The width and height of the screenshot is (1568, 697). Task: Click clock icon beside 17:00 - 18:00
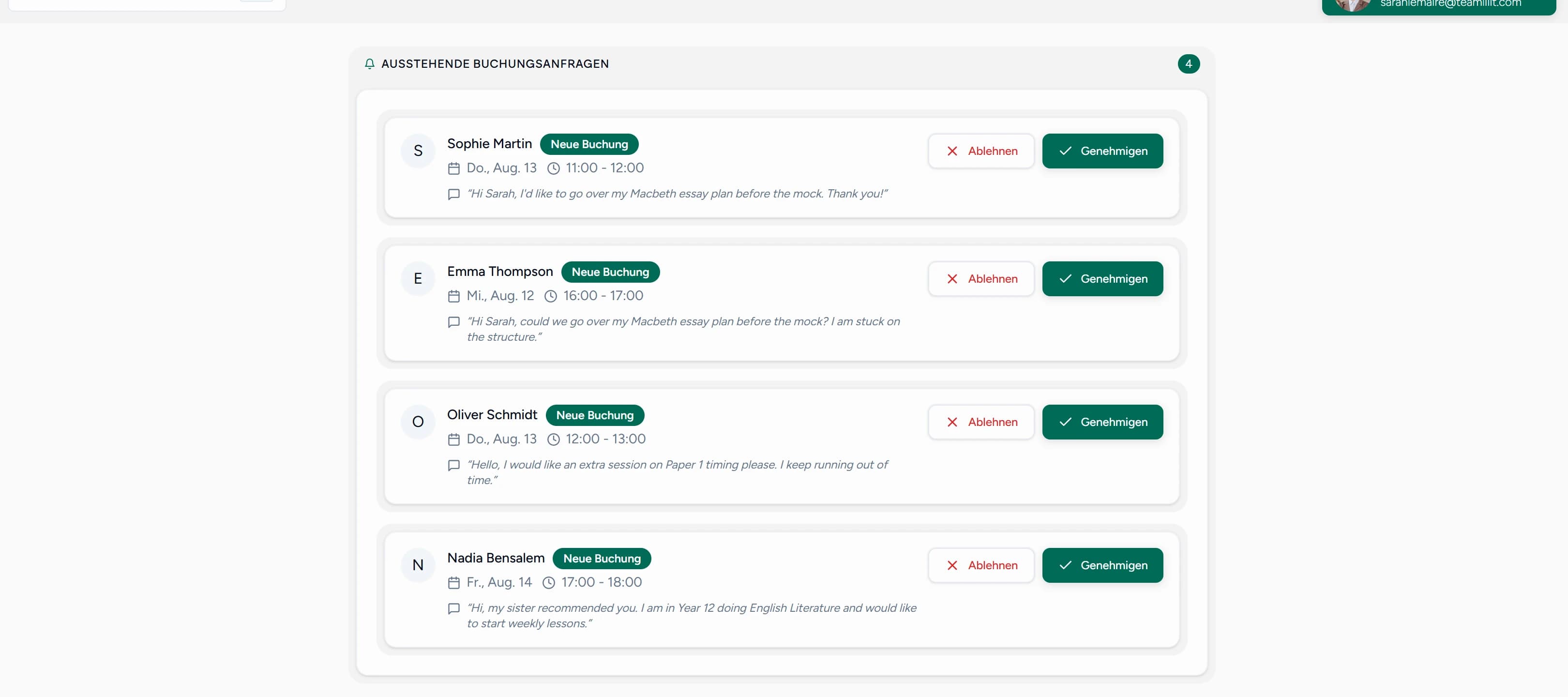click(x=548, y=583)
